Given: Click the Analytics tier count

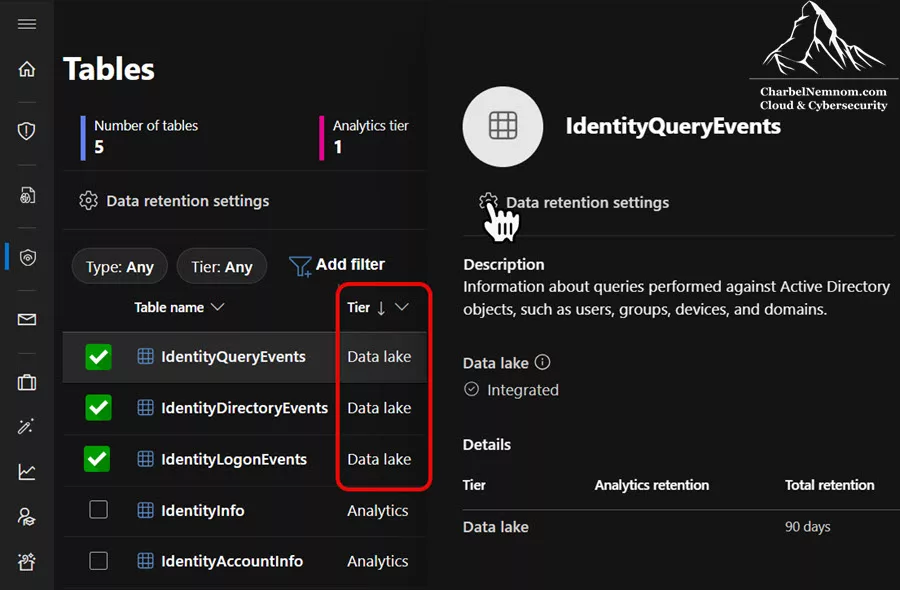Looking at the screenshot, I should pyautogui.click(x=338, y=147).
